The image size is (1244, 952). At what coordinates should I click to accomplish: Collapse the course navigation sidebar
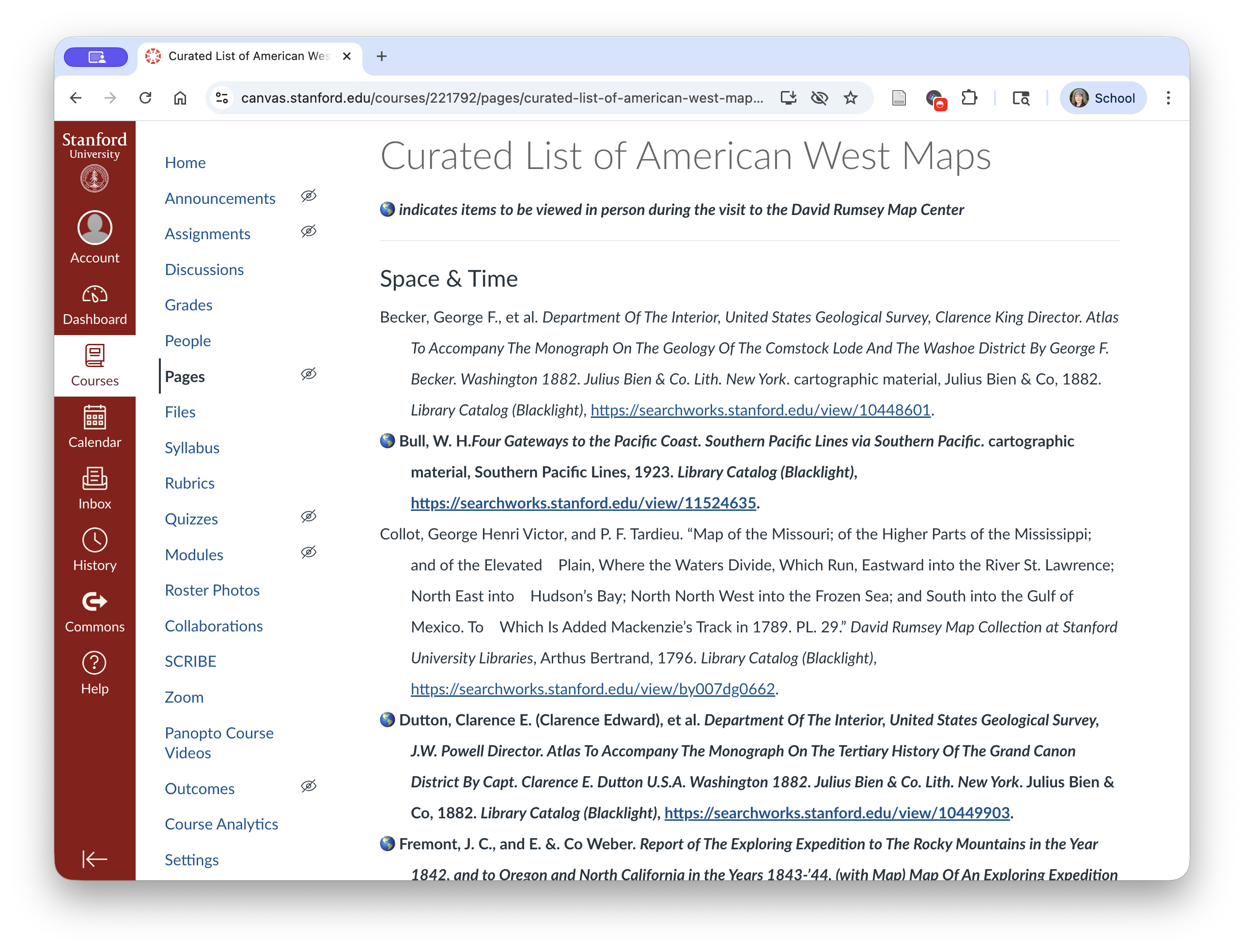pyautogui.click(x=94, y=859)
